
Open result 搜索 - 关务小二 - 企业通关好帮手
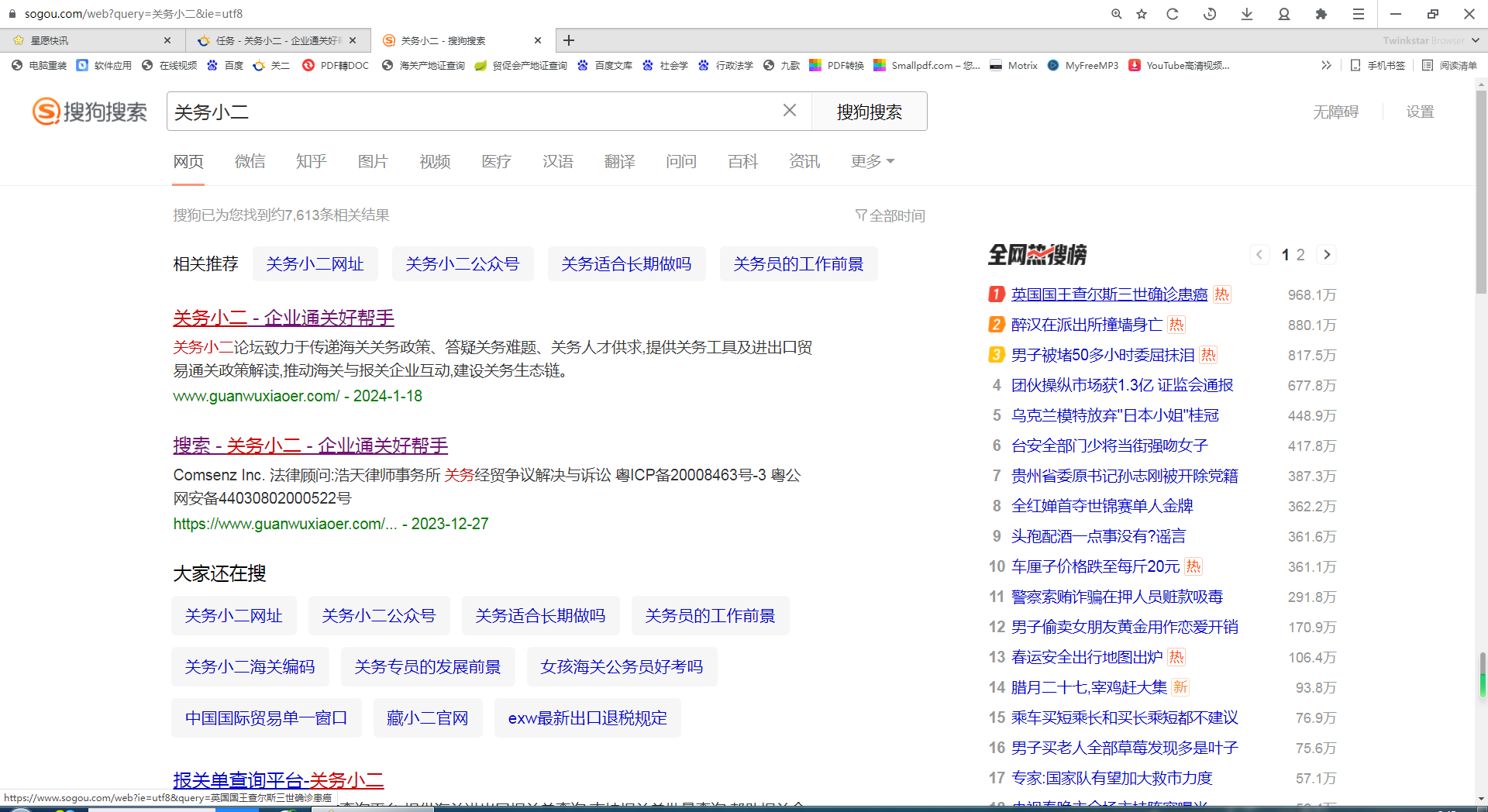[x=311, y=446]
